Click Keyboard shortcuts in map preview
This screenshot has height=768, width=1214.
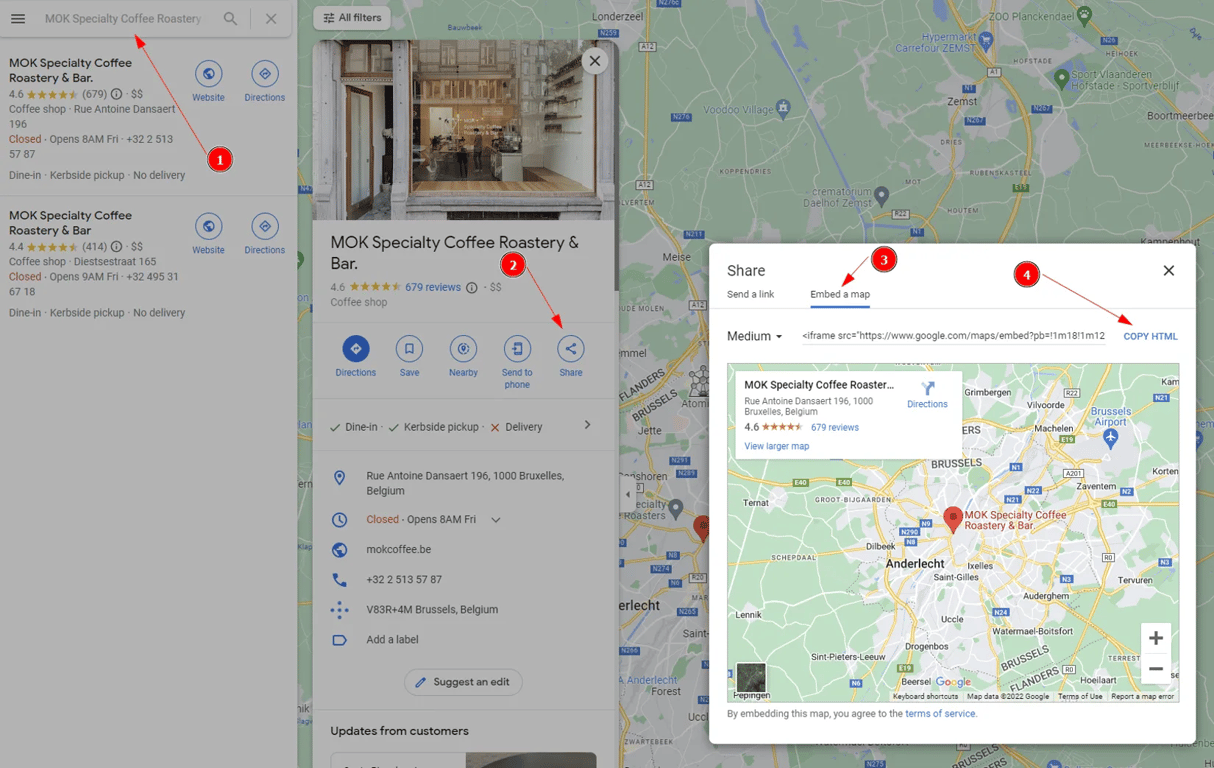point(925,696)
